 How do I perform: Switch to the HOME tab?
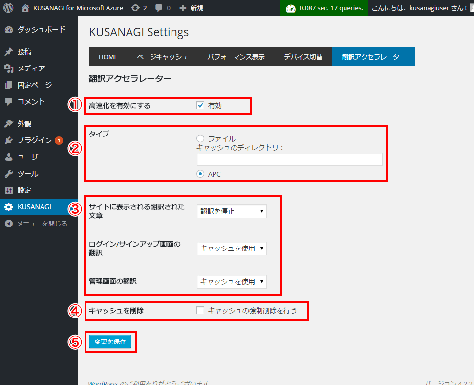click(107, 57)
